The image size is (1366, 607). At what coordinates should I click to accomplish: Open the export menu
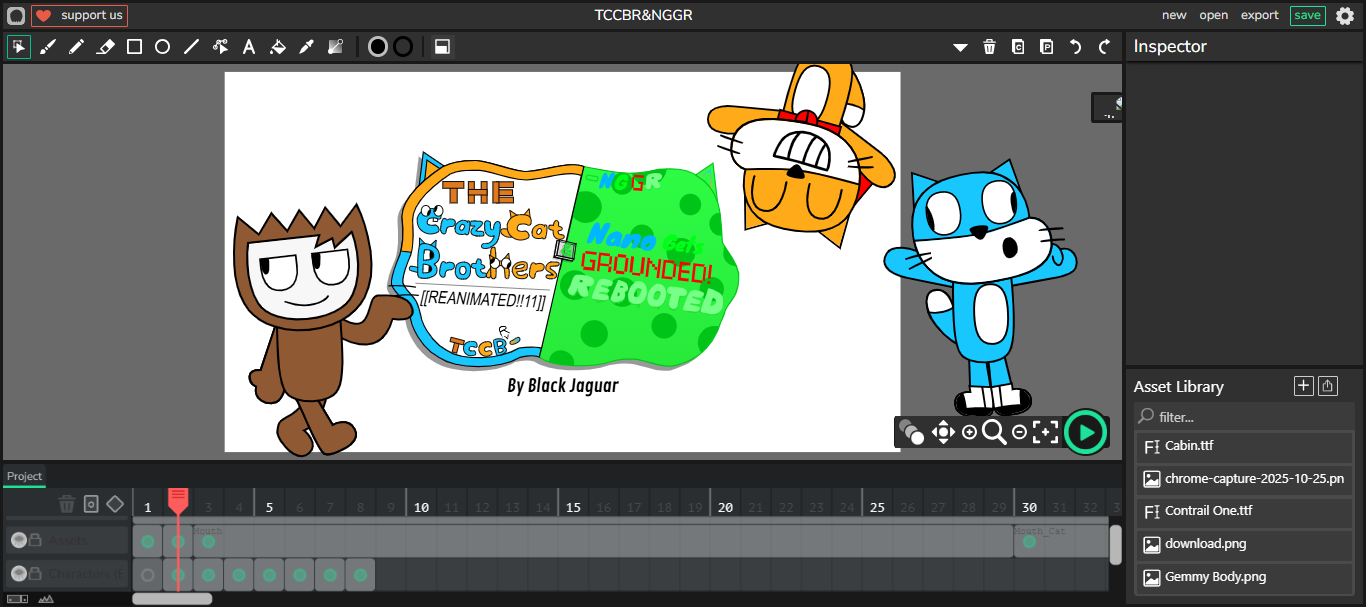coord(1259,15)
